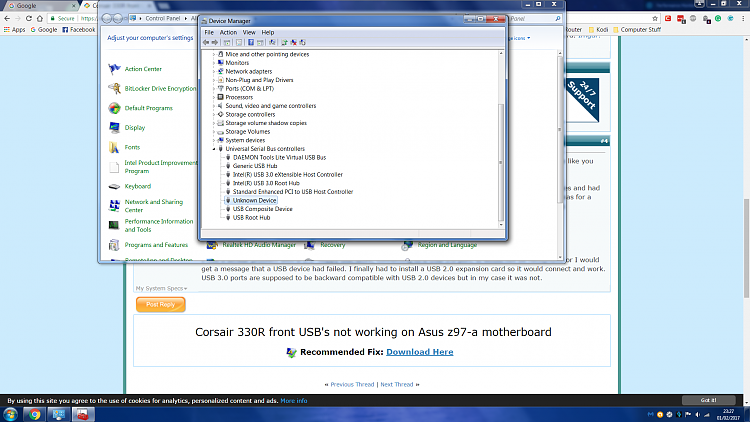This screenshot has width=750, height=422.
Task: Open Region and Language link
Action: [x=447, y=245]
